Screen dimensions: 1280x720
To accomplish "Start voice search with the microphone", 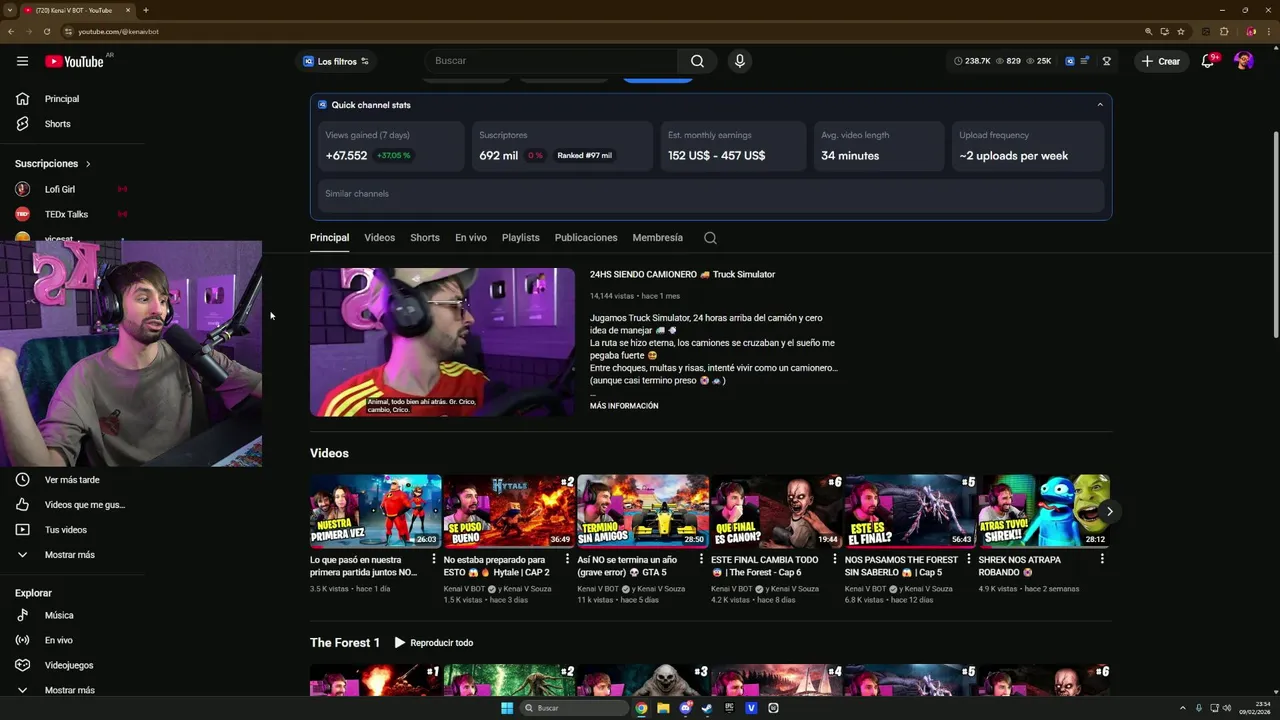I will coord(740,61).
